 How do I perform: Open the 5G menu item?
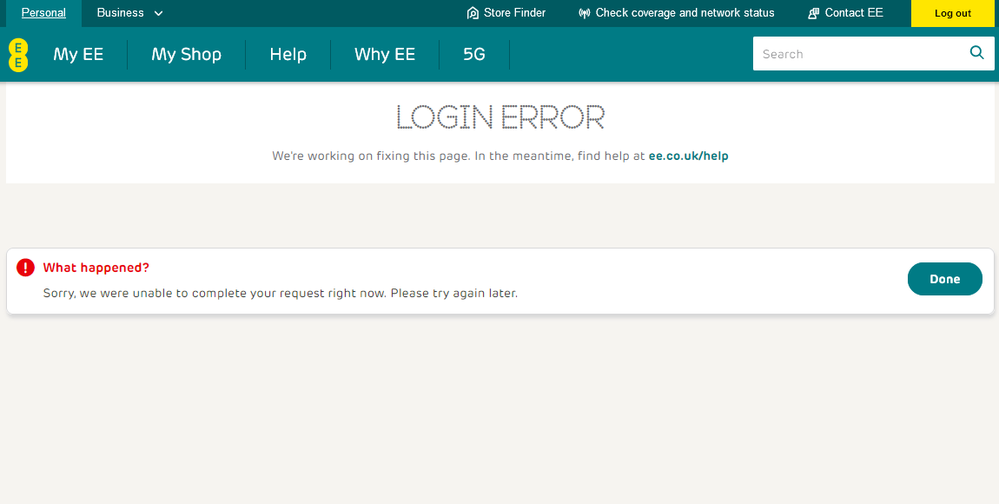coord(474,54)
